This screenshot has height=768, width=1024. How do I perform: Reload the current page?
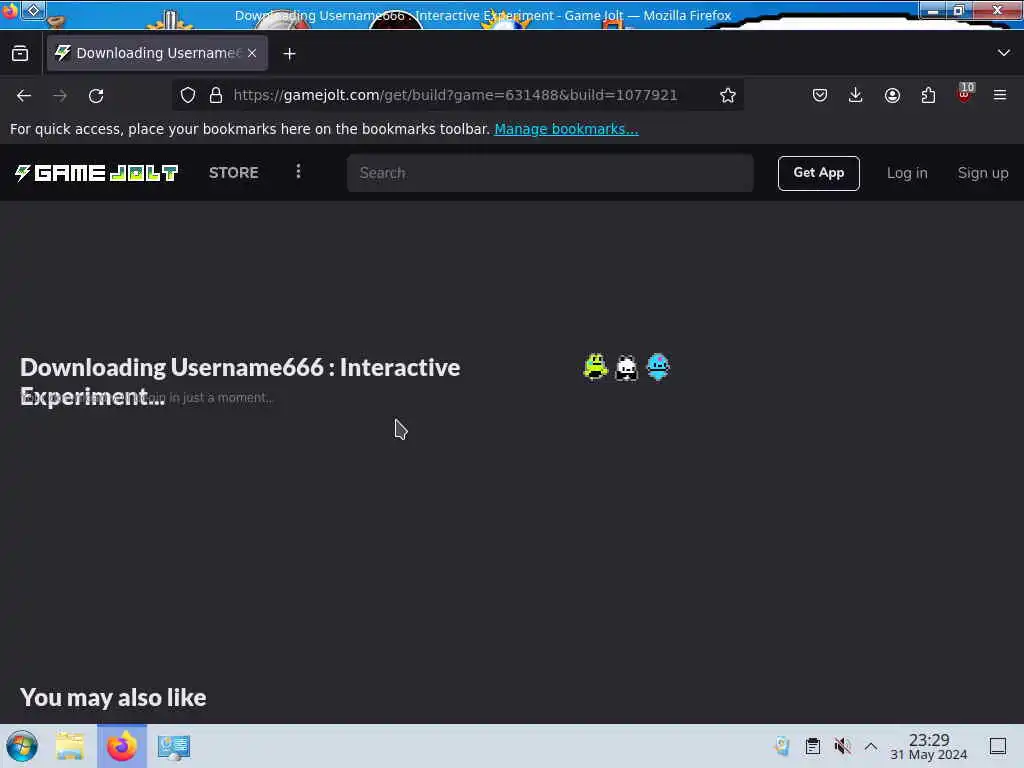click(96, 95)
